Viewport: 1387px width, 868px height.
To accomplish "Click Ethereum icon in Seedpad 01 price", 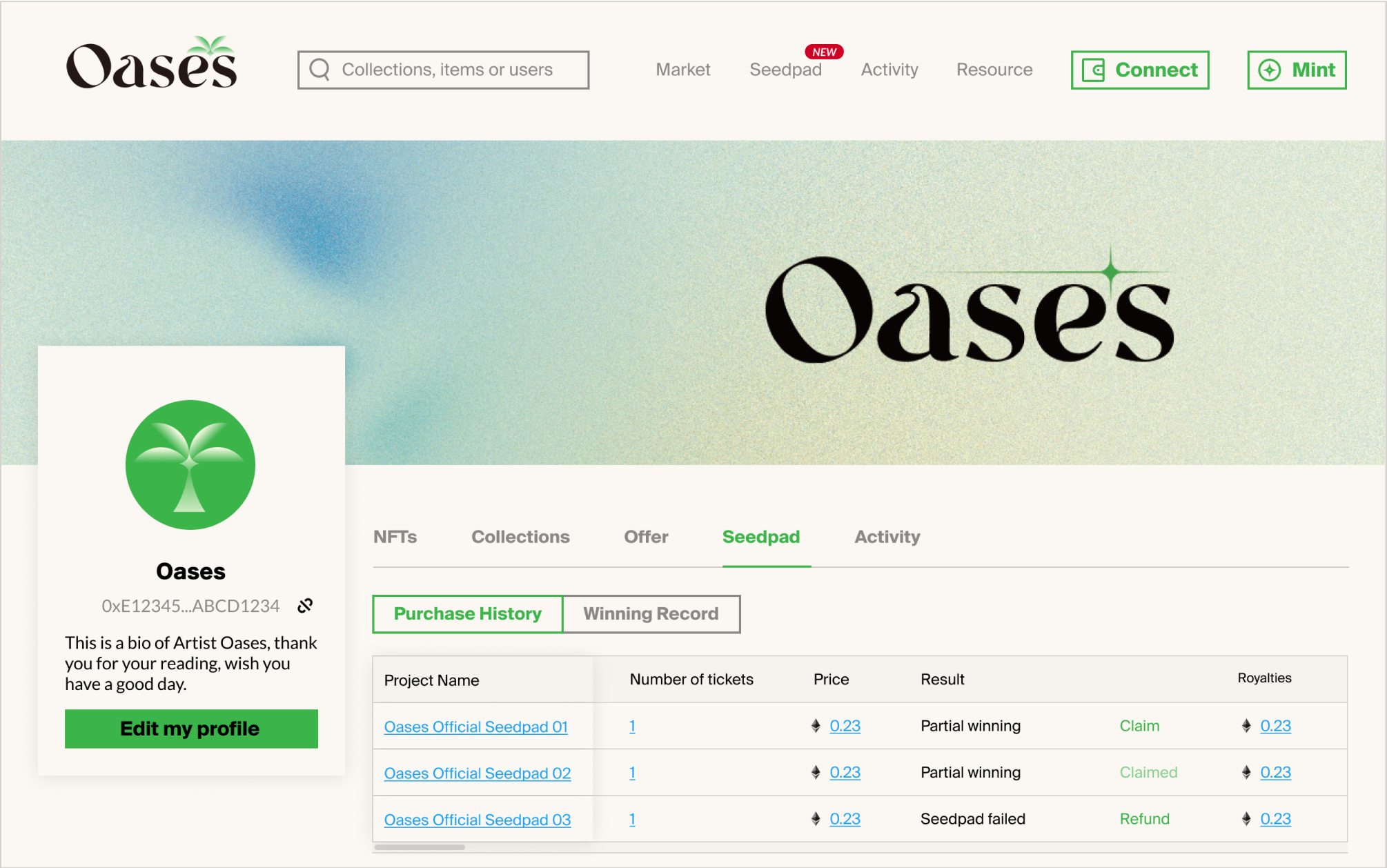I will click(816, 726).
